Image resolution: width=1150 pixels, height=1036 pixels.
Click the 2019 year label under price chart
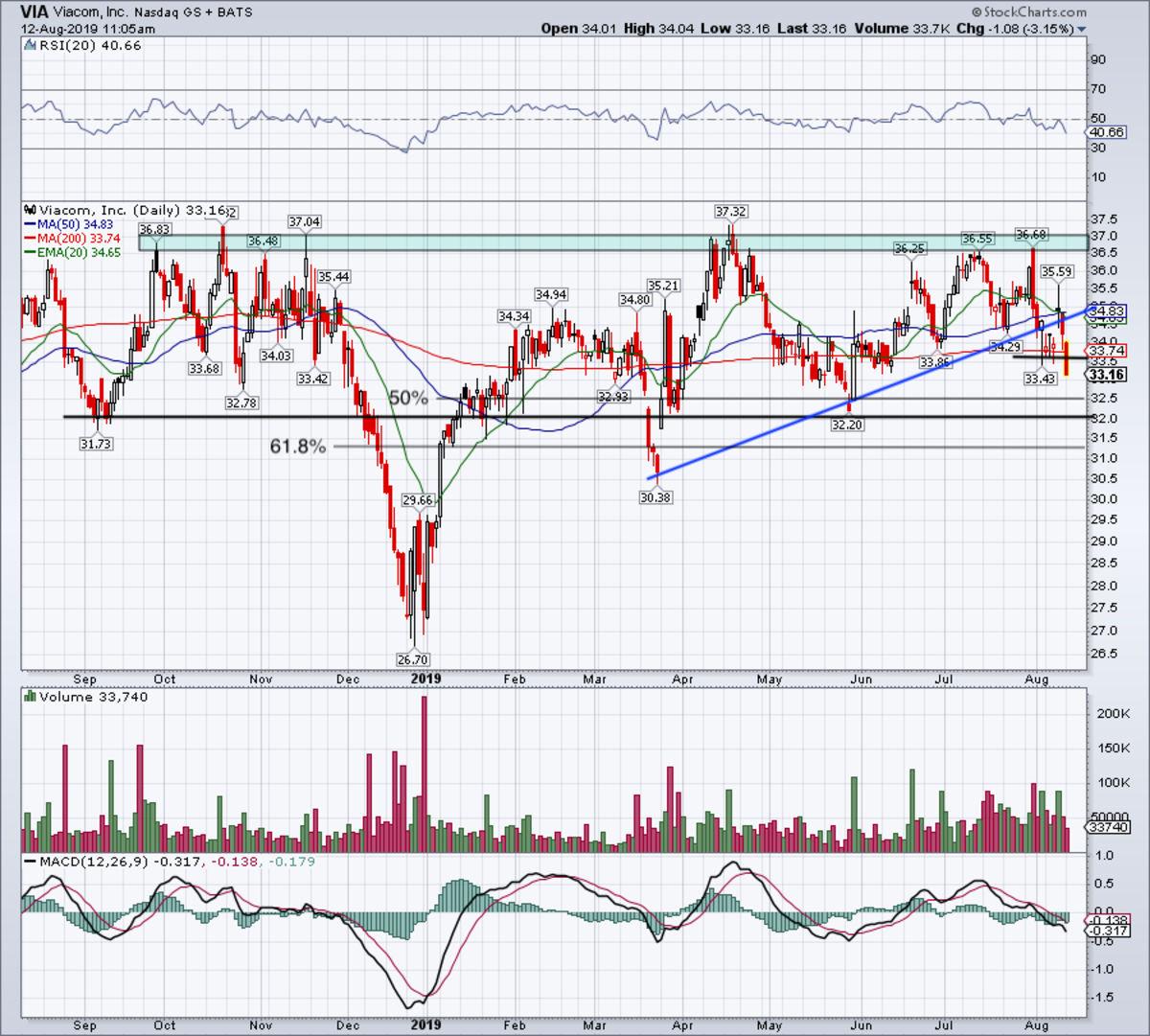425,679
